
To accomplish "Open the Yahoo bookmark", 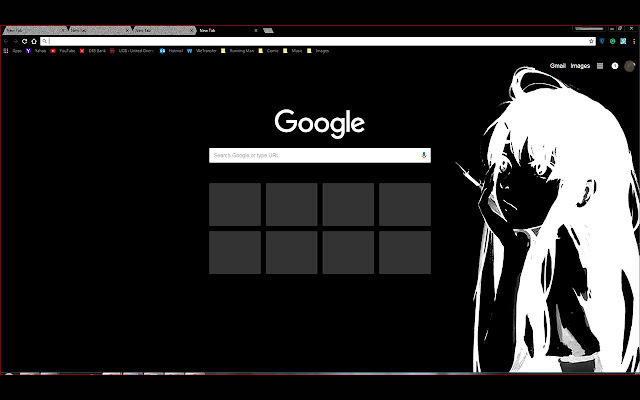I will click(36, 51).
